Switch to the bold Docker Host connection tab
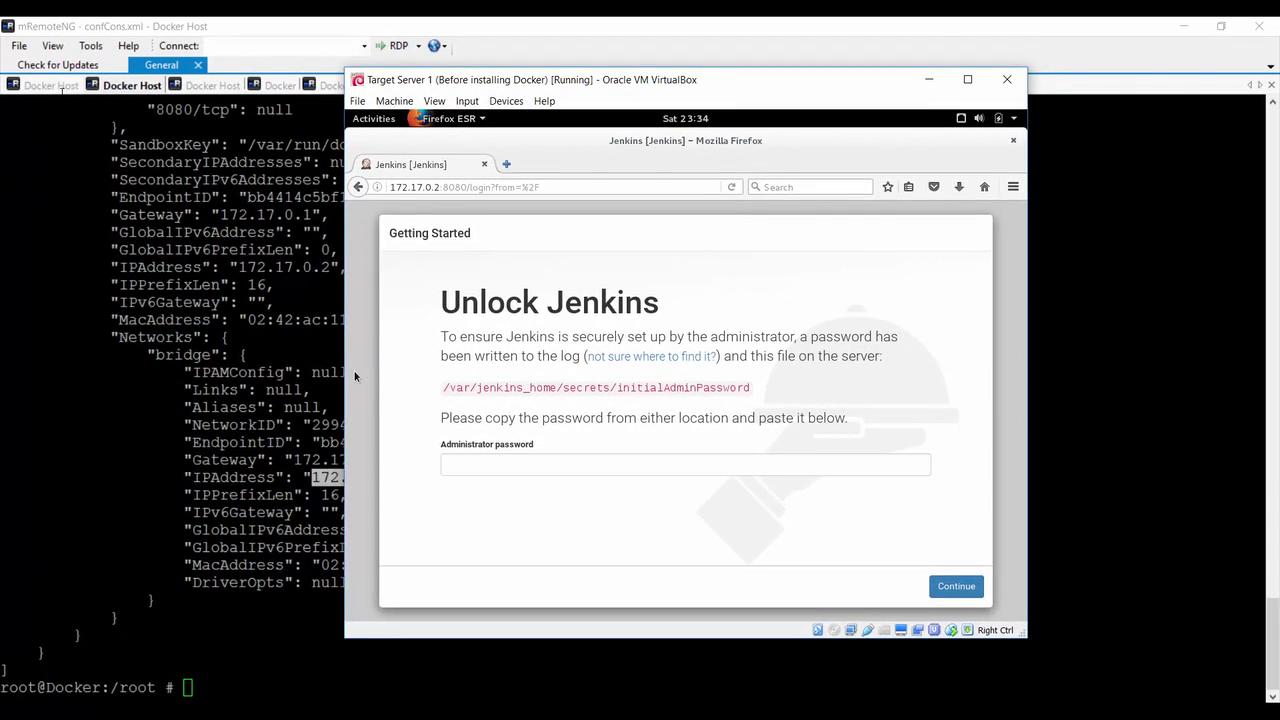 pyautogui.click(x=124, y=85)
